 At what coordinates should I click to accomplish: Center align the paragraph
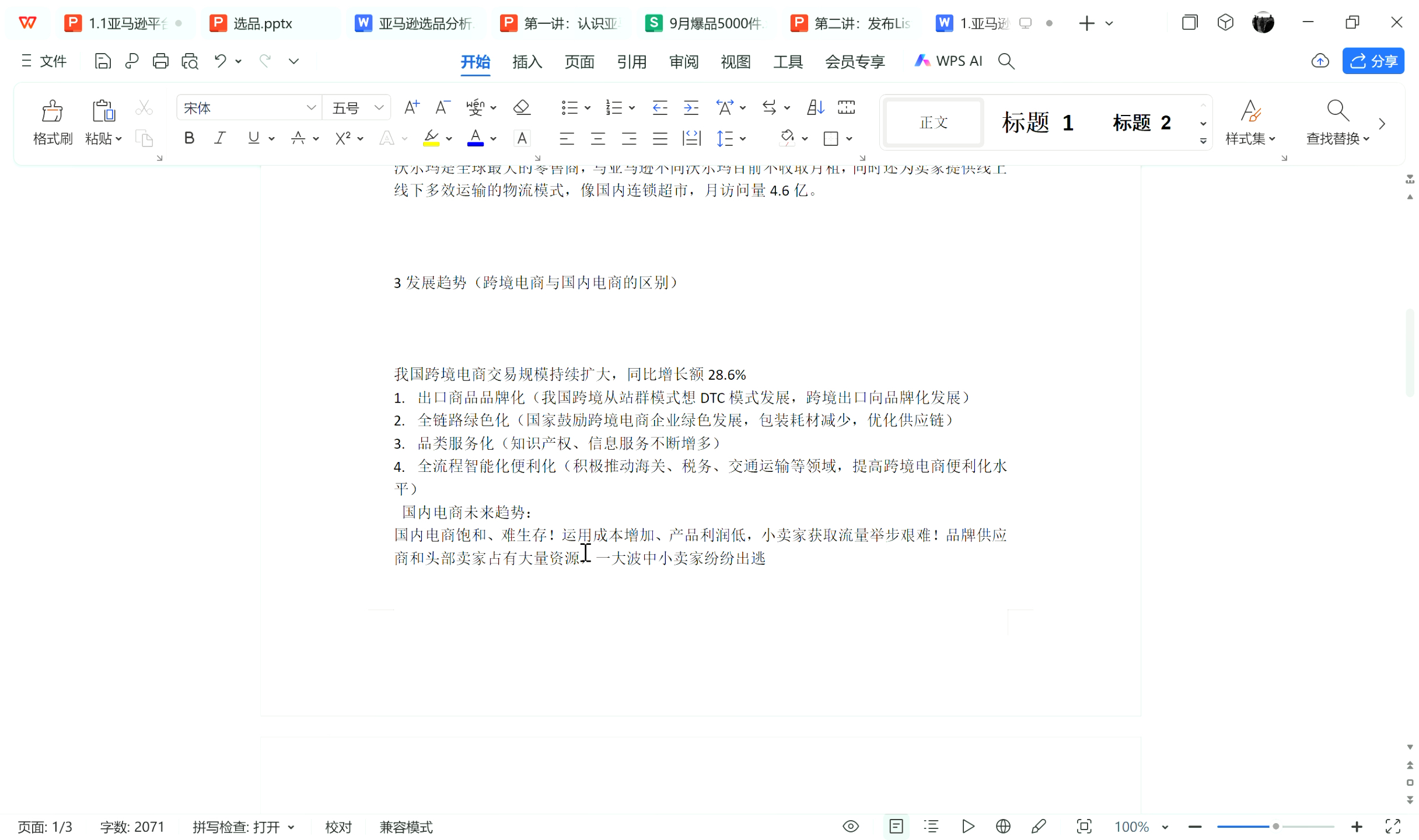tap(597, 139)
